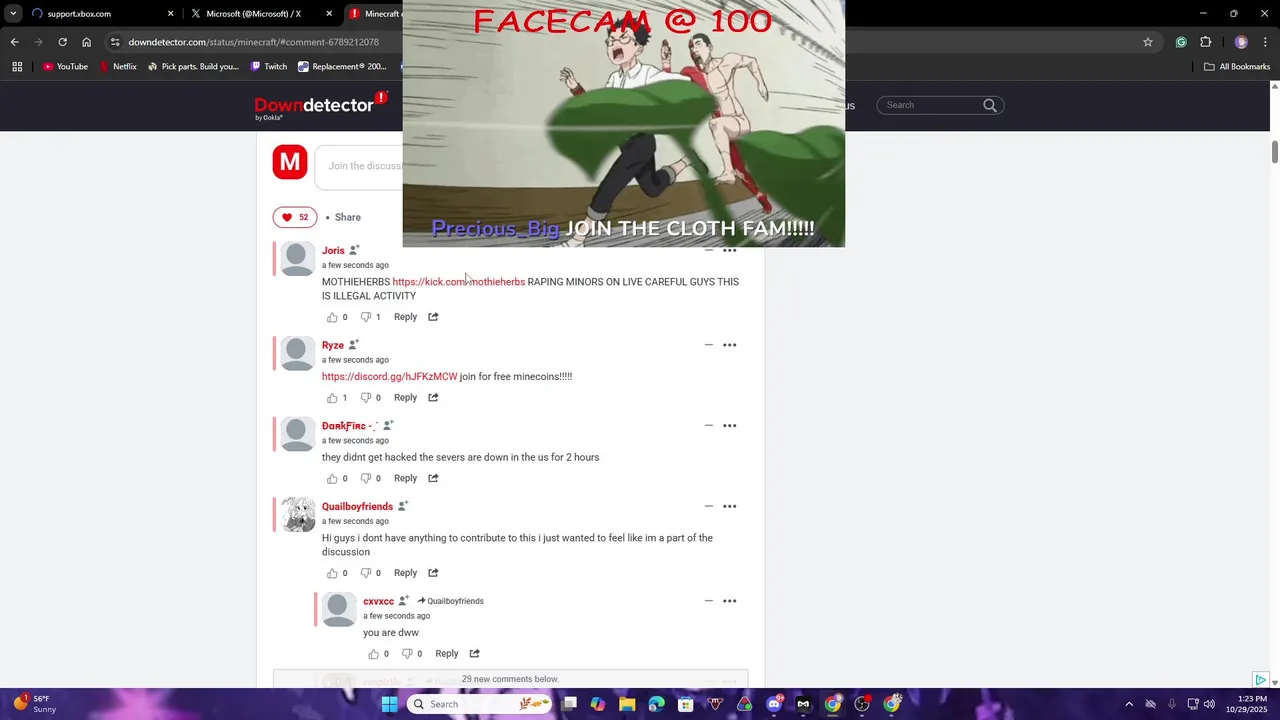Open the three-dot menu on Ryze's comment
Viewport: 1280px width, 720px height.
730,345
